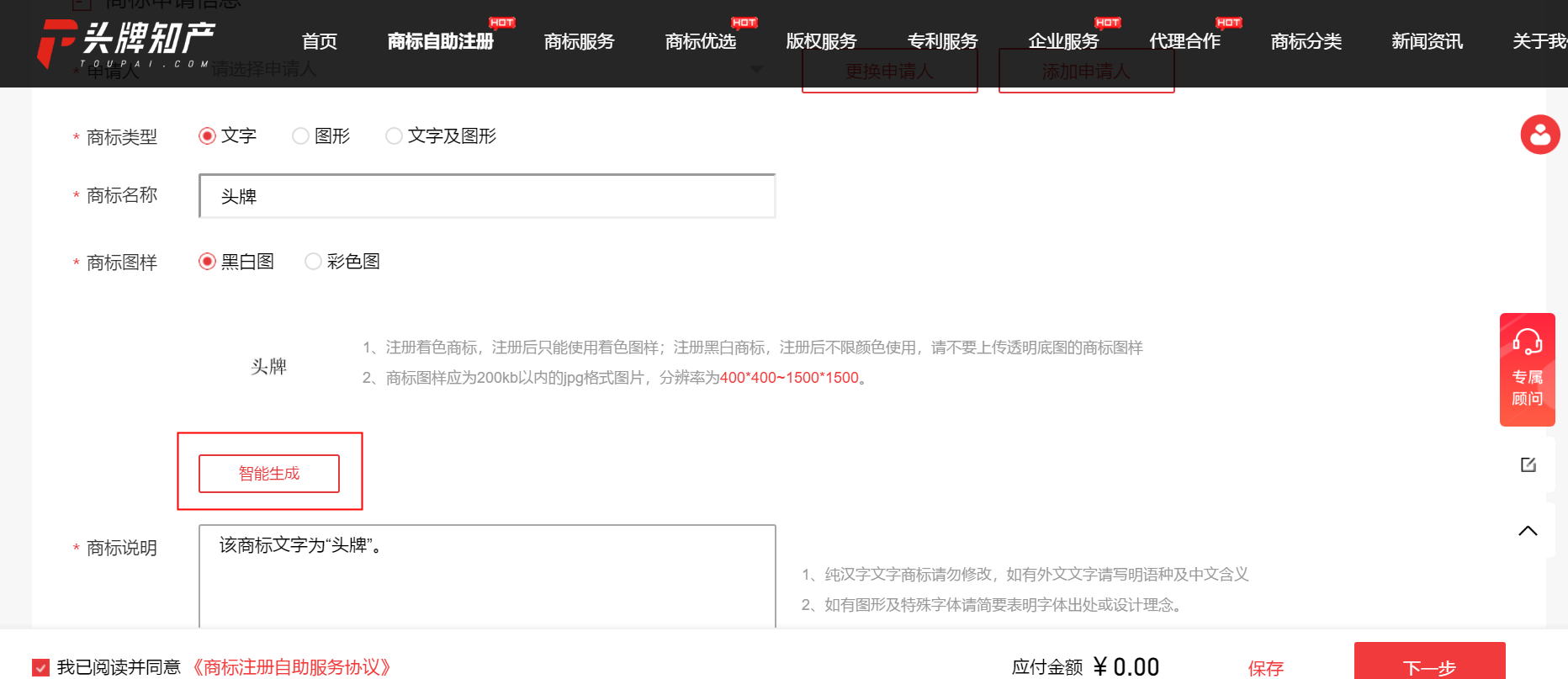This screenshot has height=679, width=1568.
Task: Expand the 申请人 dropdown arrow
Action: (756, 69)
